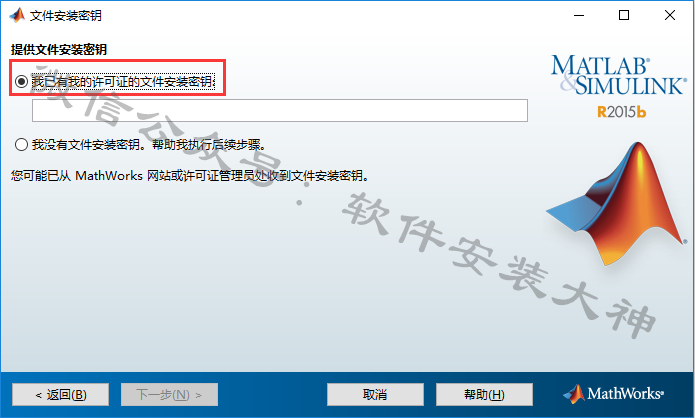Close the installer window
695x418 pixels.
(670, 16)
